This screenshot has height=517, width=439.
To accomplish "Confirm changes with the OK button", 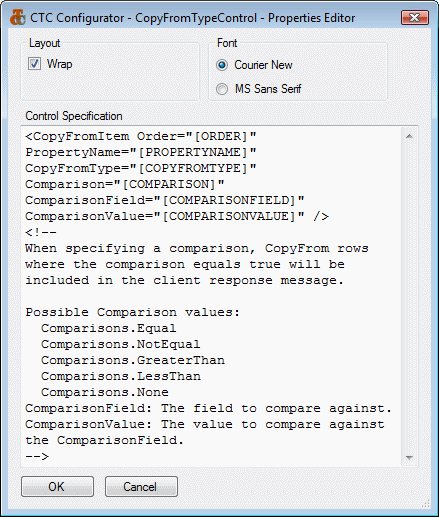I will [57, 487].
